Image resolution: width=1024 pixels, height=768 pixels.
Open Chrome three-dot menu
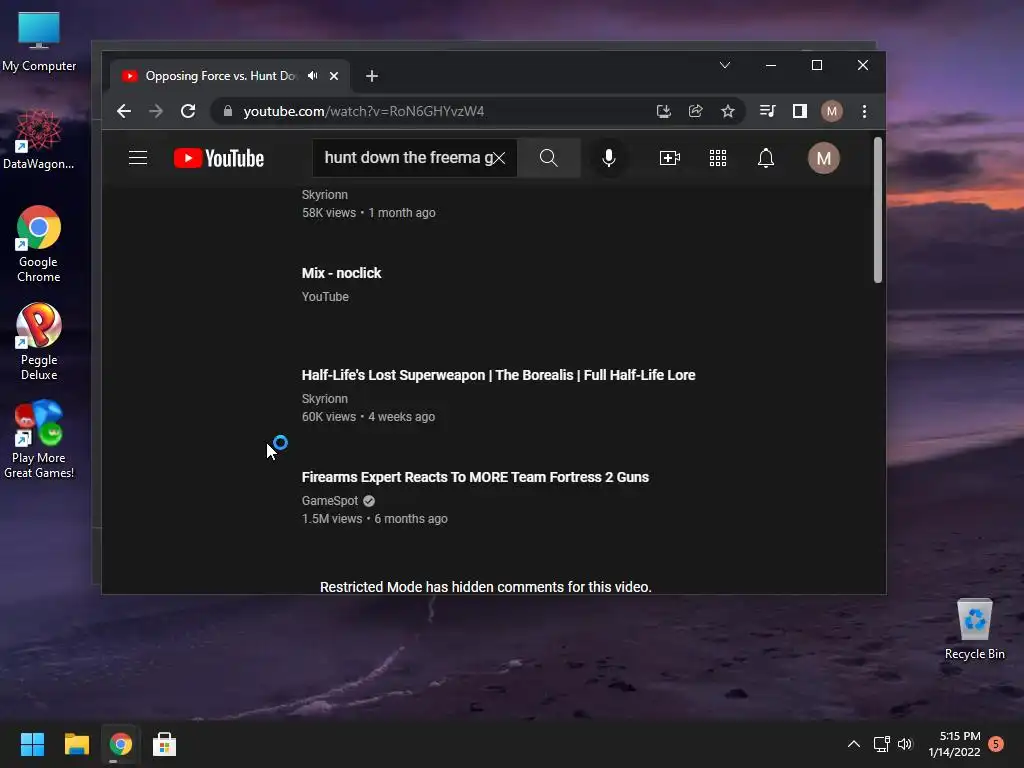click(864, 111)
